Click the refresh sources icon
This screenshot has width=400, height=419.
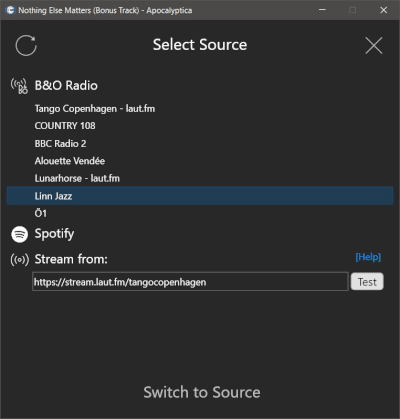[x=26, y=45]
